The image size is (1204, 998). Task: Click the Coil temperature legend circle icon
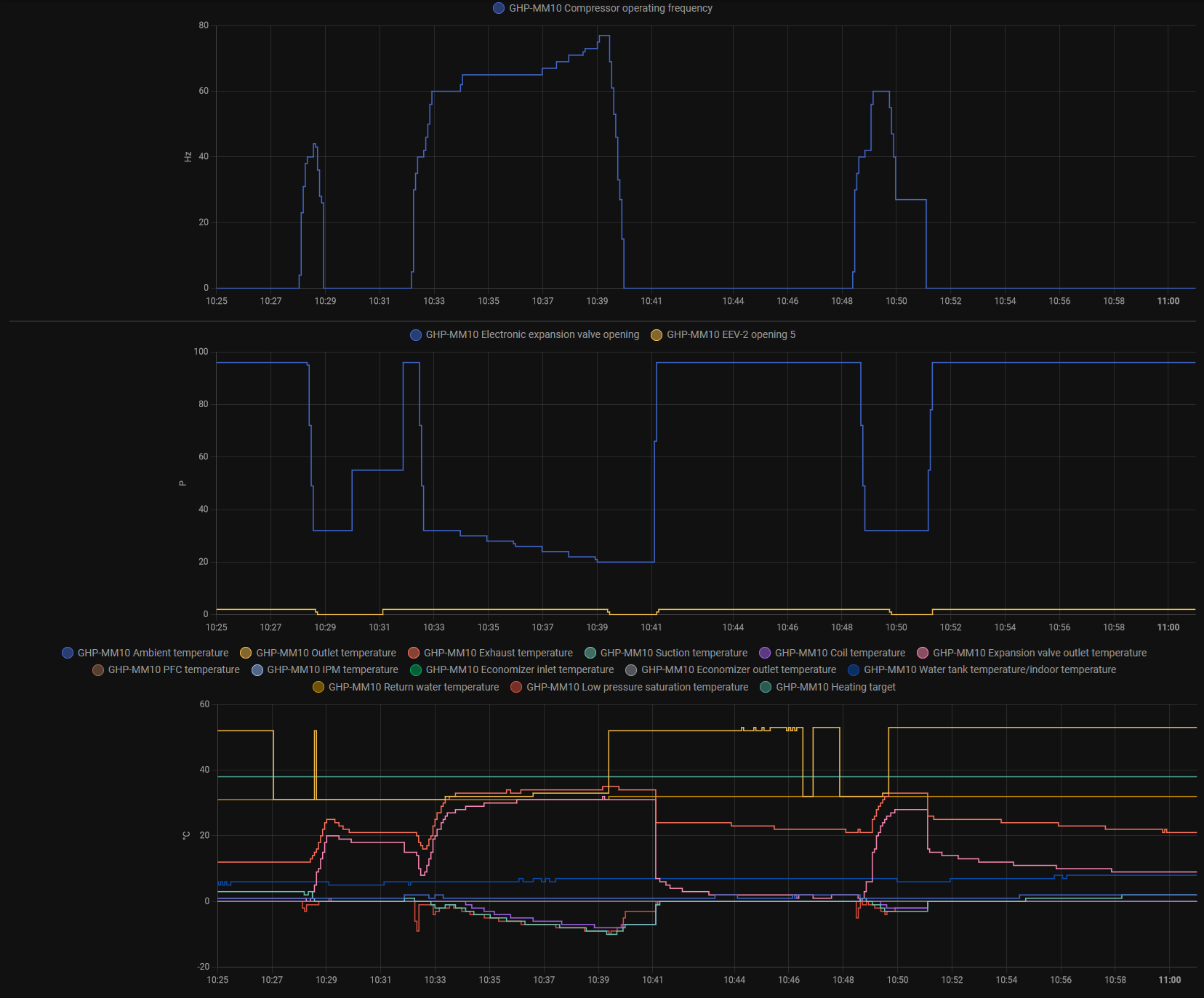click(x=765, y=653)
